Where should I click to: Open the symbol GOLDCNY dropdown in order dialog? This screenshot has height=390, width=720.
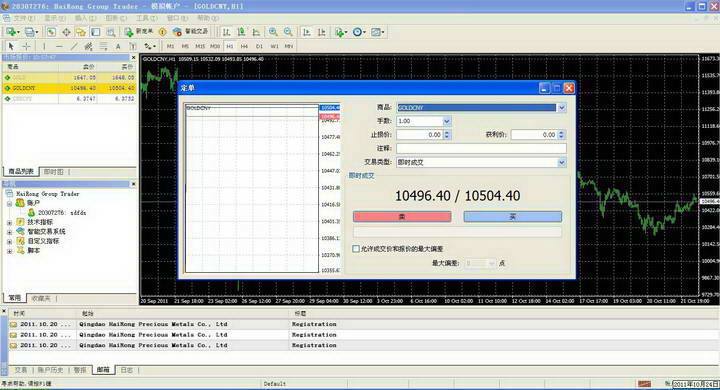[x=562, y=107]
